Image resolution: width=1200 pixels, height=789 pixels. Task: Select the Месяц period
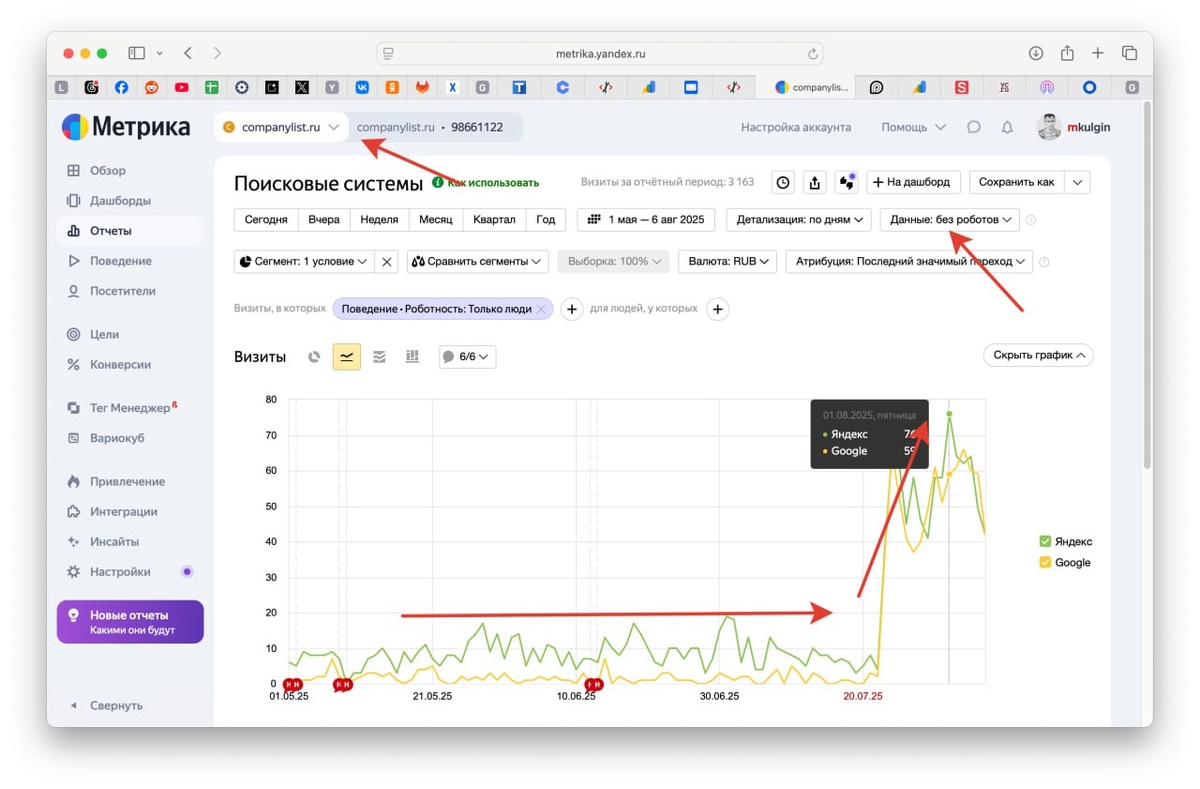click(435, 219)
